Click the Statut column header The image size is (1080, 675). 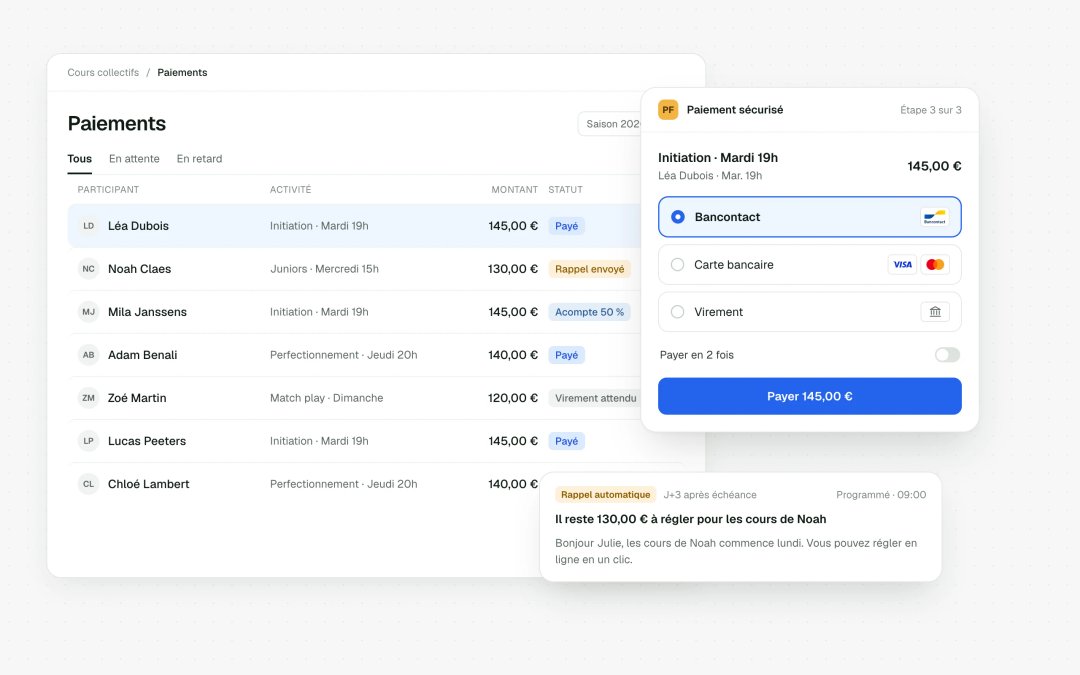(x=565, y=189)
